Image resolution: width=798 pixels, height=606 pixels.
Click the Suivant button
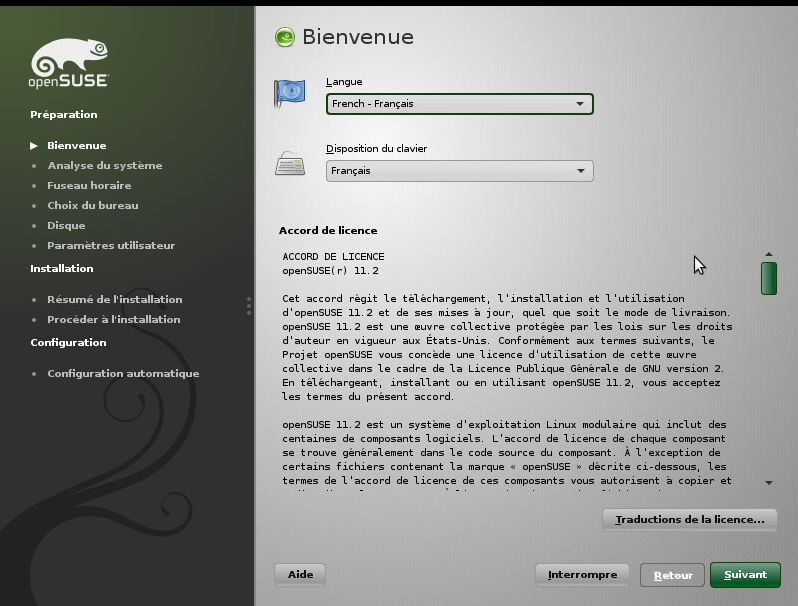745,575
